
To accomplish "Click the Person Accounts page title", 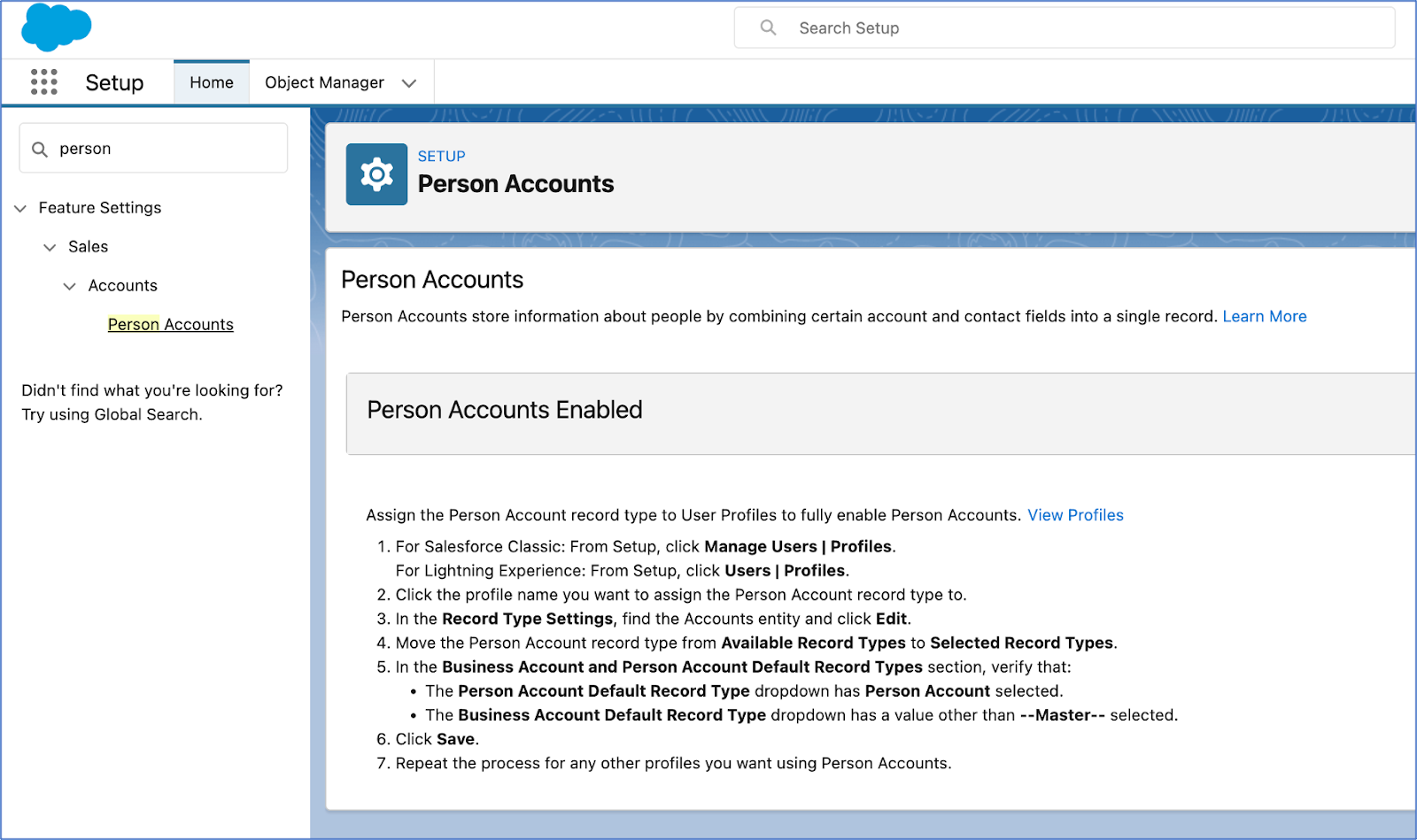I will [x=515, y=183].
